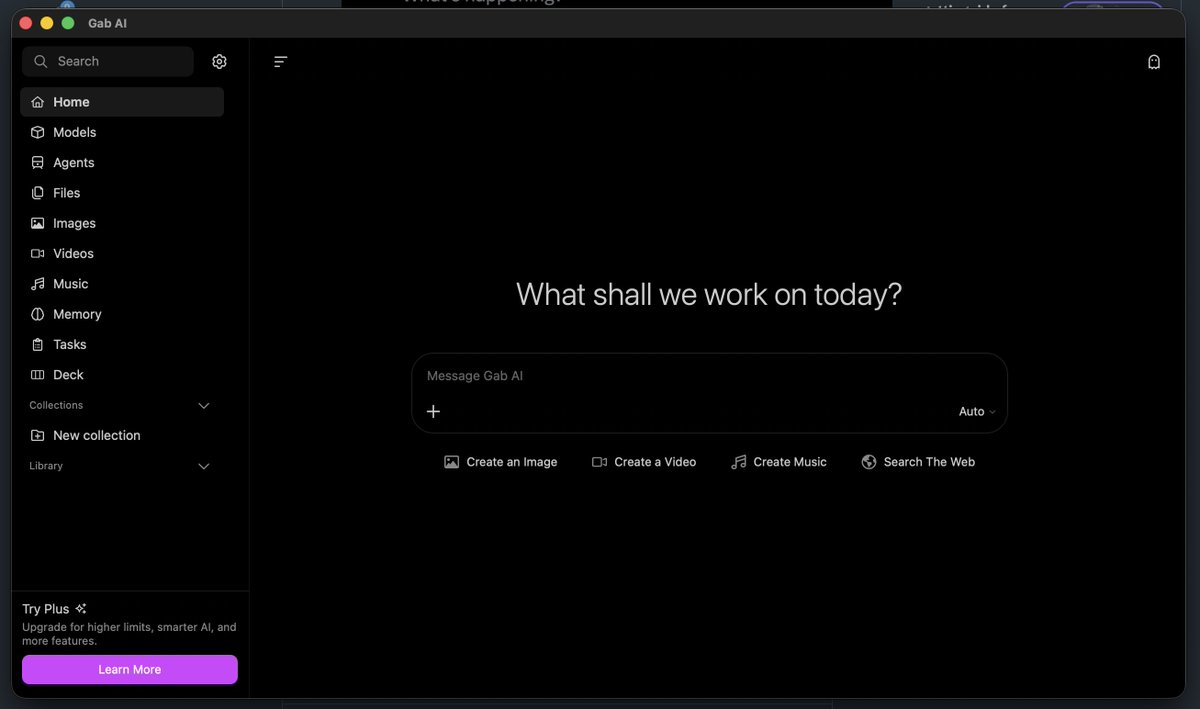Open Files in the sidebar
Screen dimensions: 1200x709
pyautogui.click(x=122, y=193)
